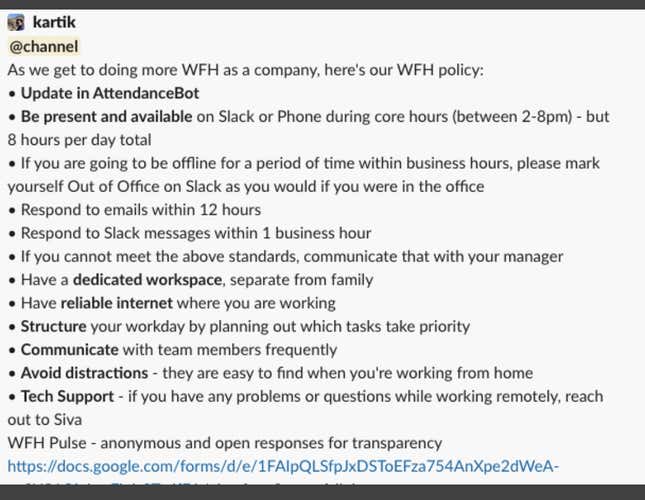This screenshot has width=645, height=500.
Task: Click the 'Avoid distractions' bold text
Action: [84, 373]
